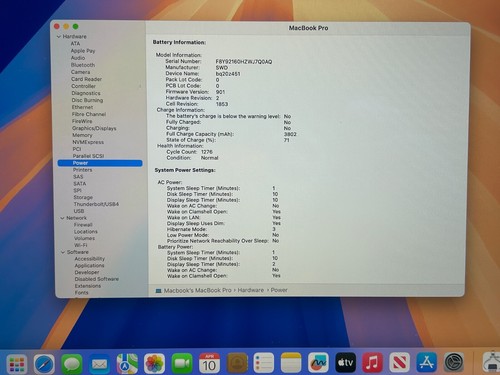Open Maps from the Dock
The height and width of the screenshot is (375, 500).
click(x=127, y=364)
